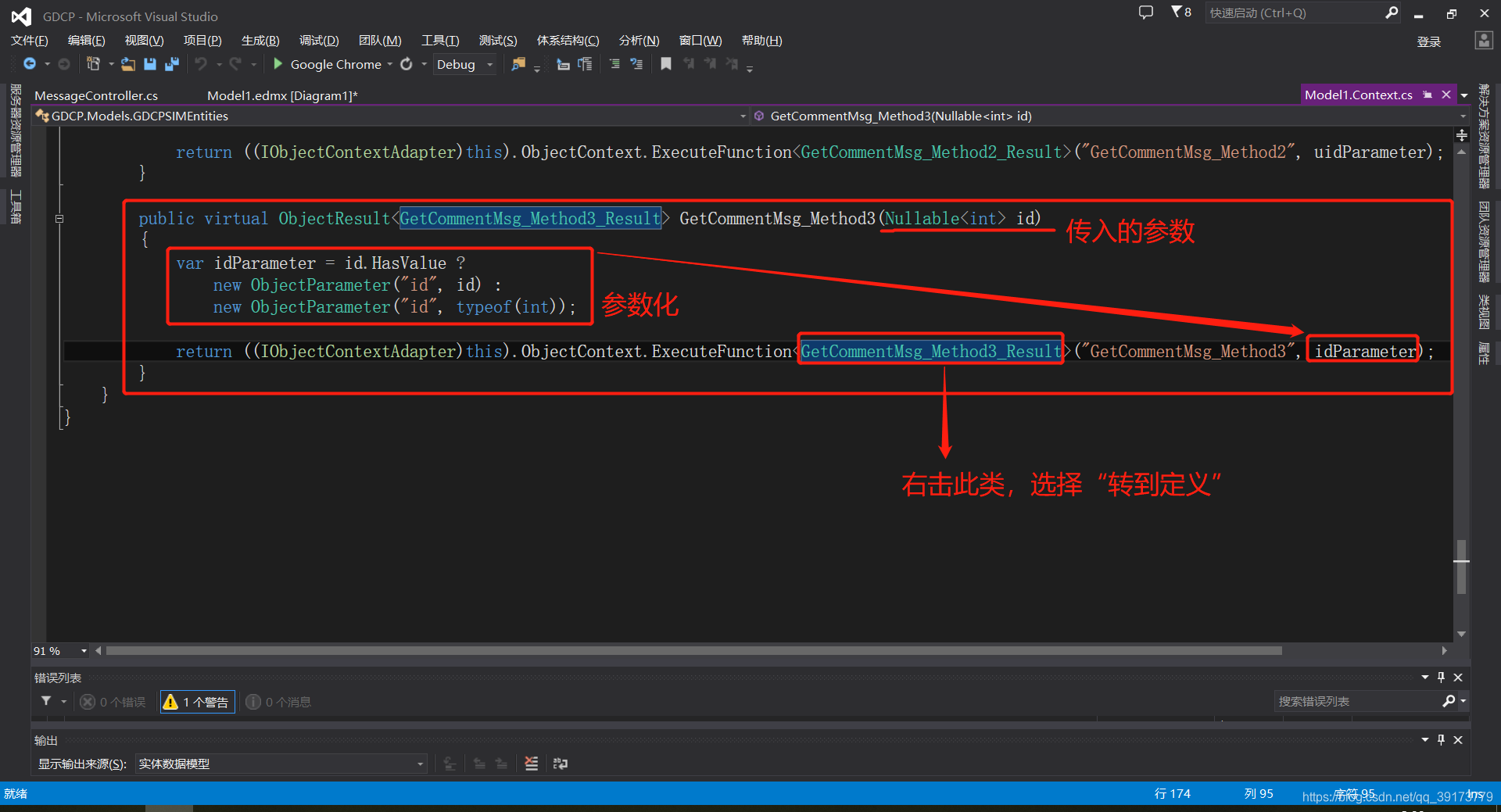Viewport: 1501px width, 812px height.
Task: Click the Redo arrow icon
Action: click(x=235, y=64)
